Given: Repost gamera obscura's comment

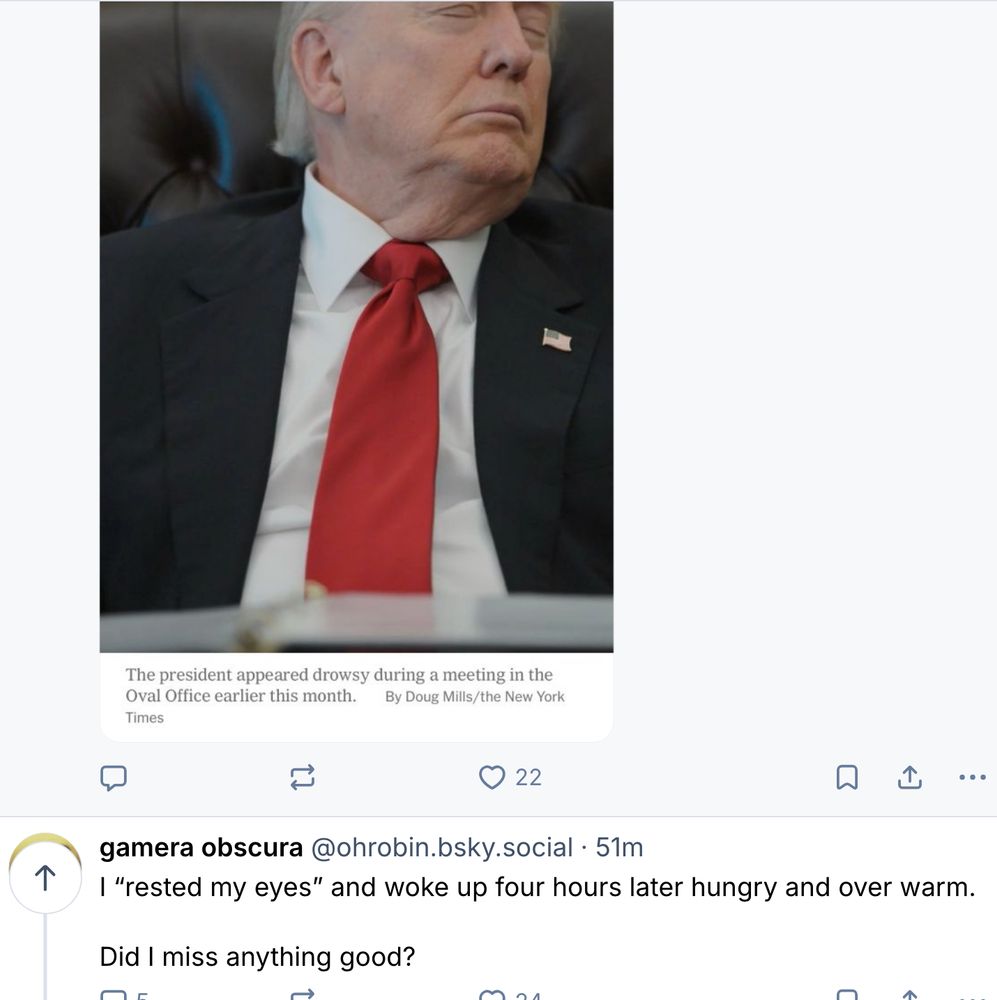Looking at the screenshot, I should click(302, 995).
